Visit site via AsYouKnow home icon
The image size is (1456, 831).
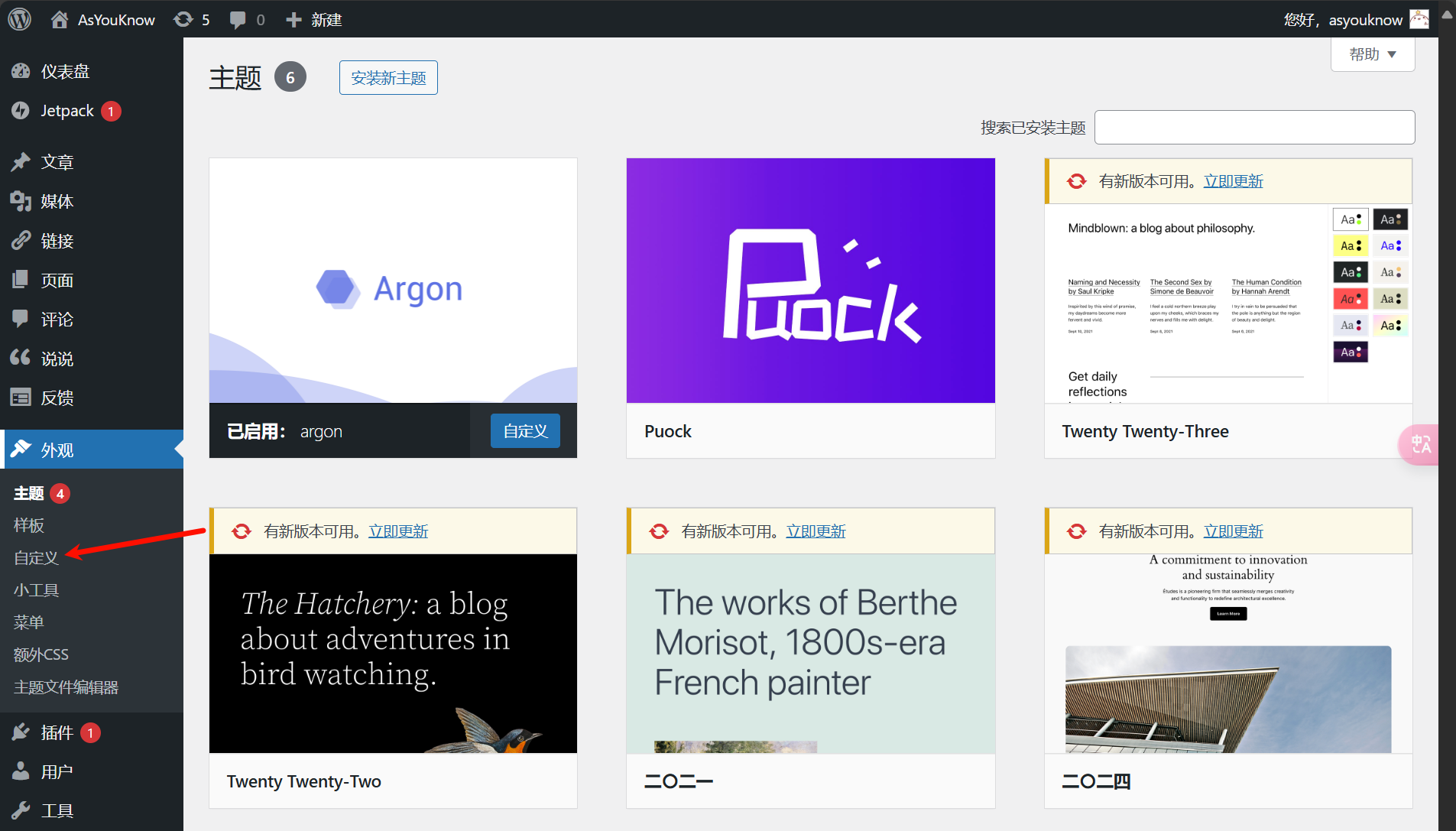pyautogui.click(x=60, y=19)
